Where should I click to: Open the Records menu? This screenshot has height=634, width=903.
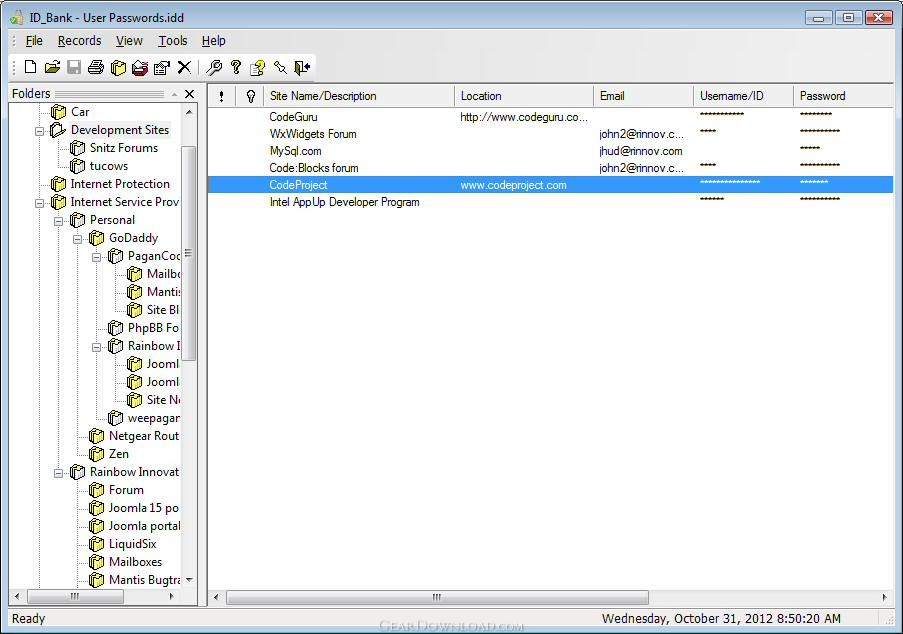point(79,41)
